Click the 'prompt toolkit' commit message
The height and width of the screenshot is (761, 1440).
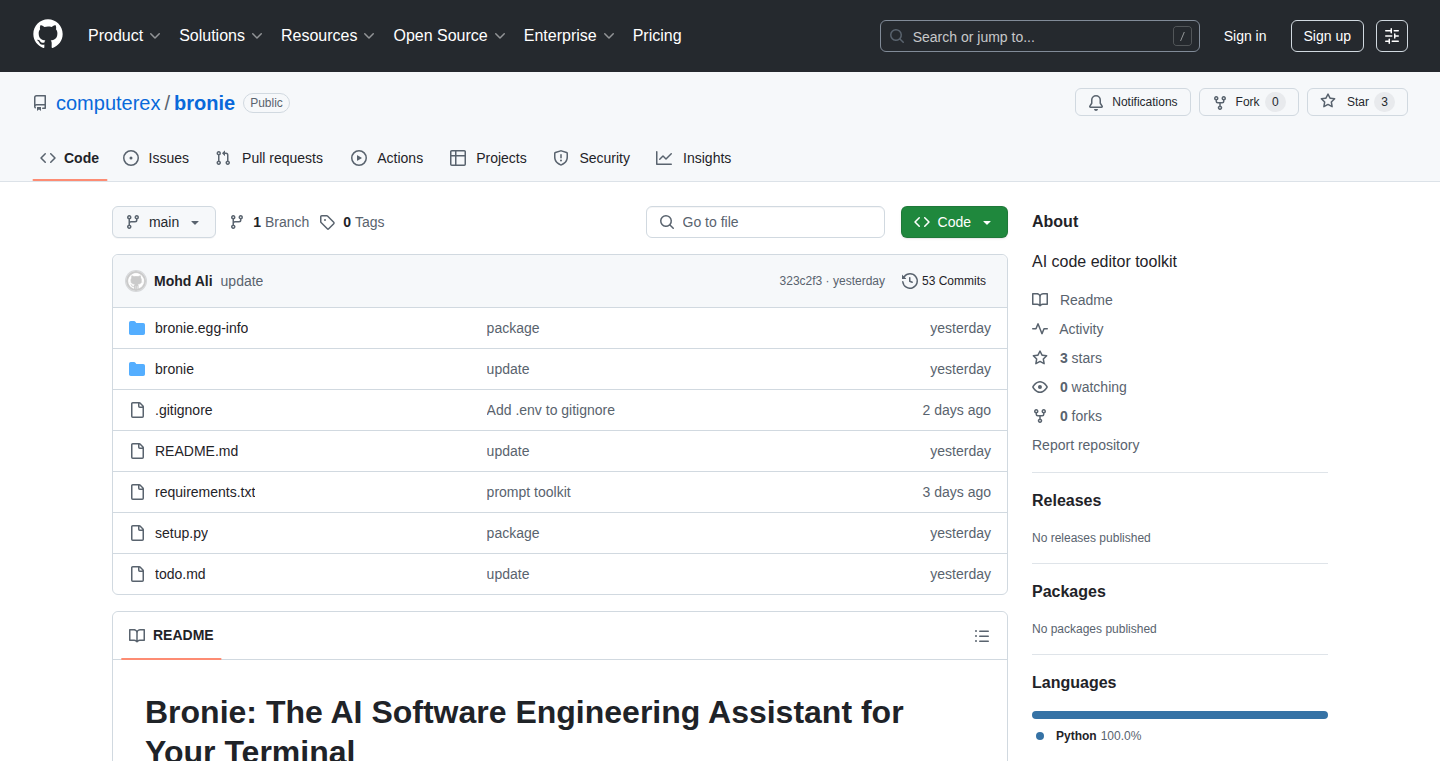pyautogui.click(x=529, y=492)
